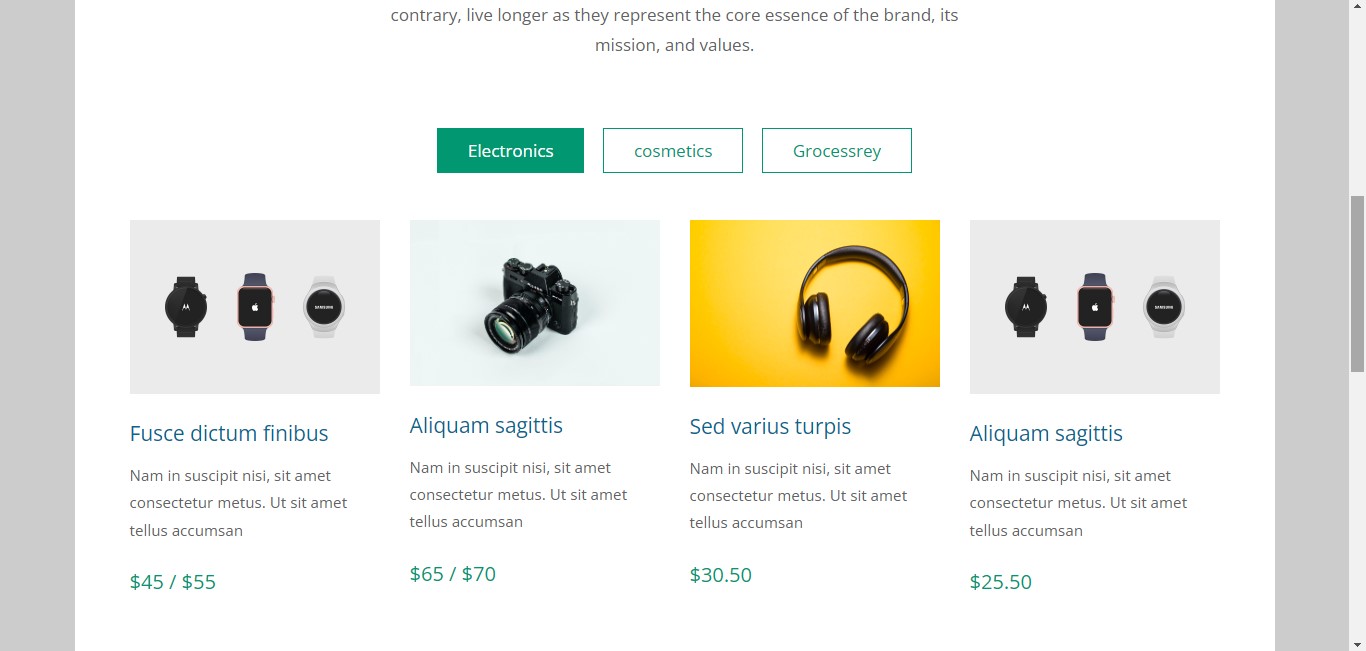Switch to the cosmetics tab
Viewport: 1366px width, 651px height.
click(x=673, y=151)
